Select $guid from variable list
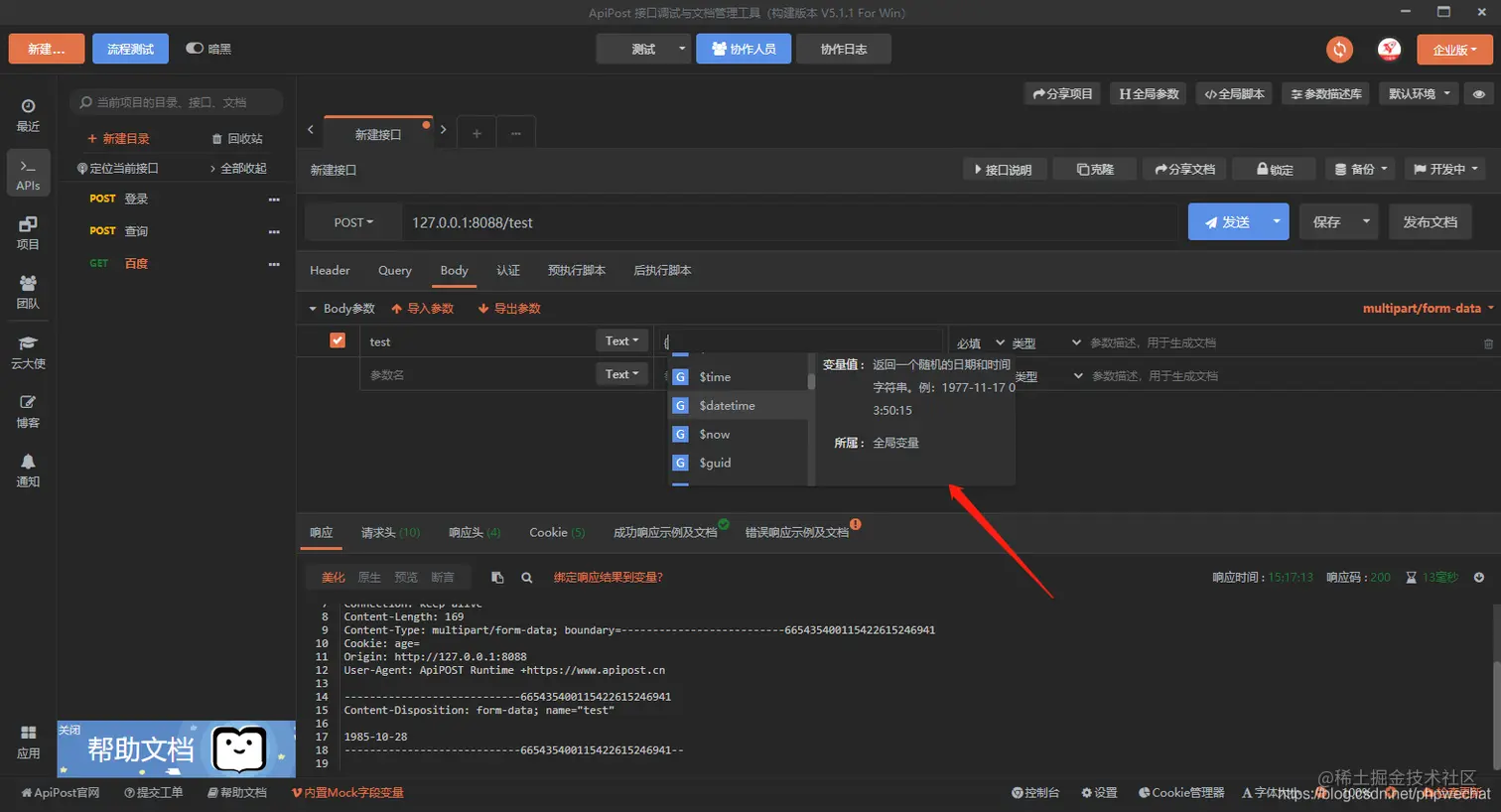1501x812 pixels. click(739, 463)
